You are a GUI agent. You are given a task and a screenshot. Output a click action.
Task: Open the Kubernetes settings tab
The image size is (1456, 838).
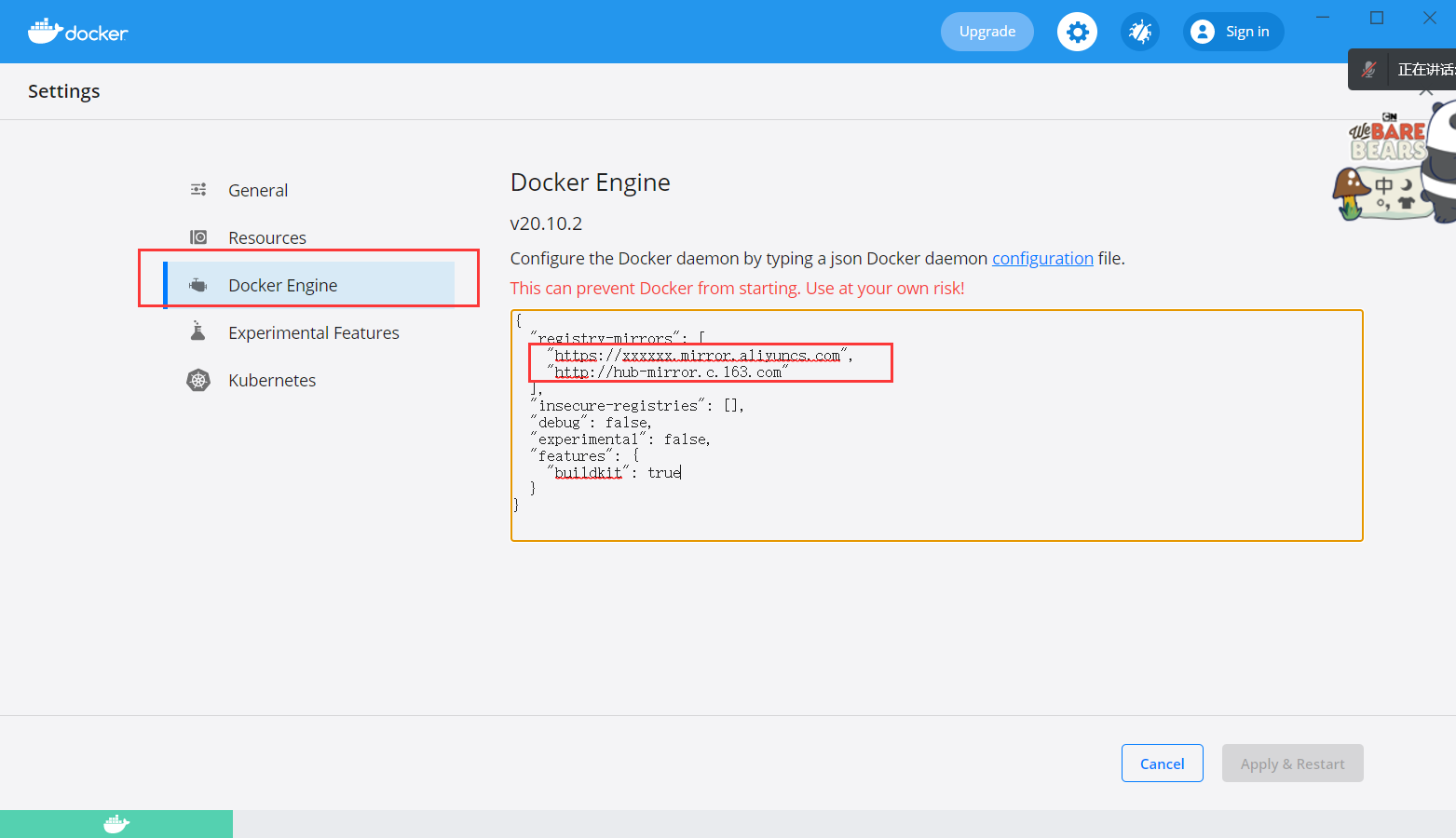tap(272, 380)
